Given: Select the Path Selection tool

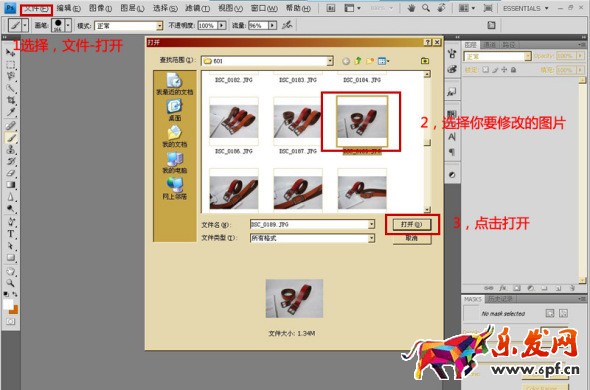Looking at the screenshot, I should (x=10, y=245).
